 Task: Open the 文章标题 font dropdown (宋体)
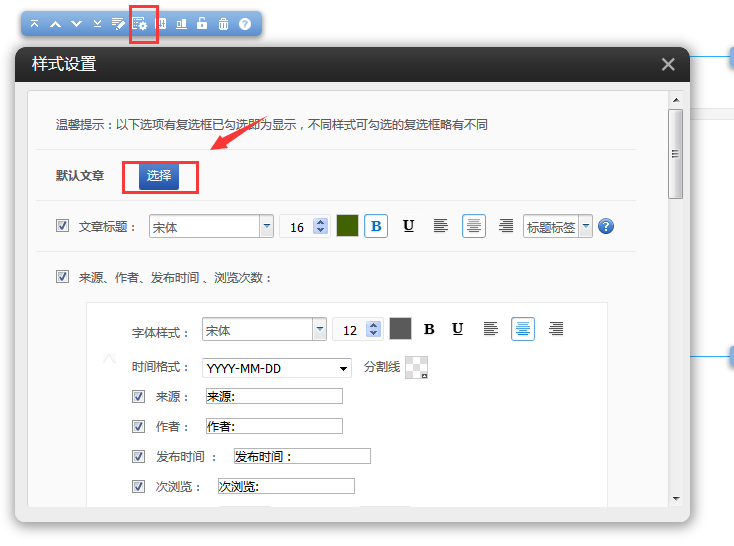266,226
